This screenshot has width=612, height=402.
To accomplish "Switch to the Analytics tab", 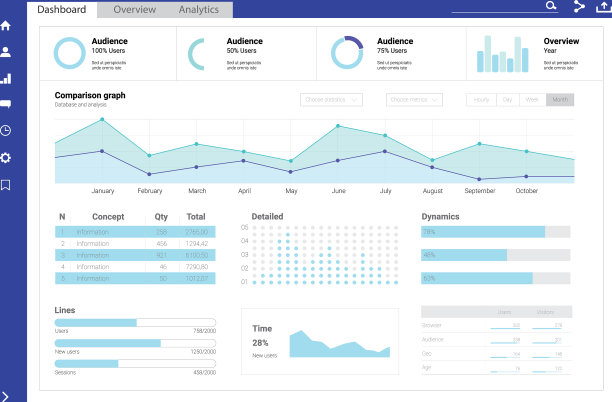I will [x=199, y=9].
